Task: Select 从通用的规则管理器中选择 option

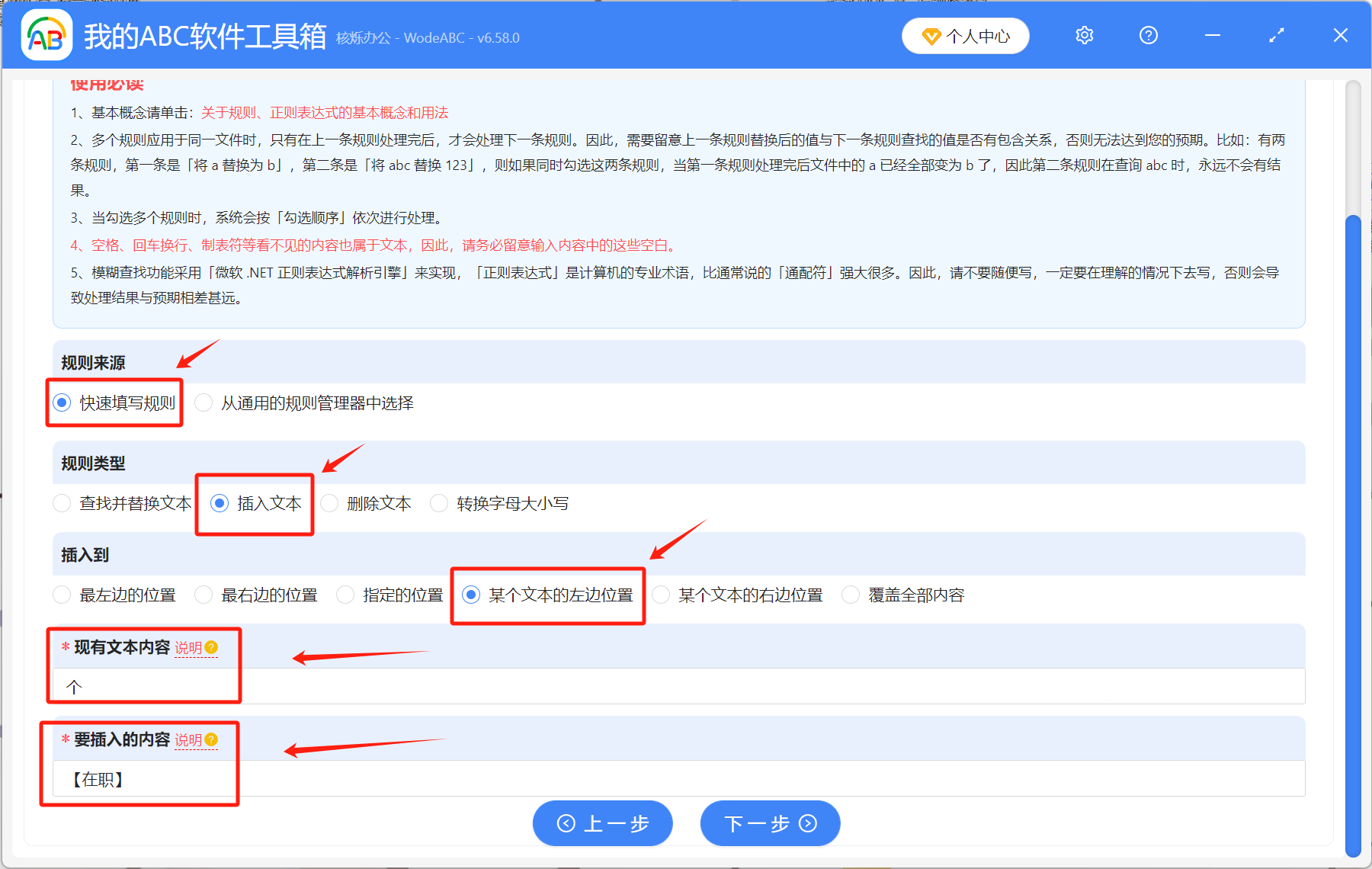Action: [x=204, y=402]
